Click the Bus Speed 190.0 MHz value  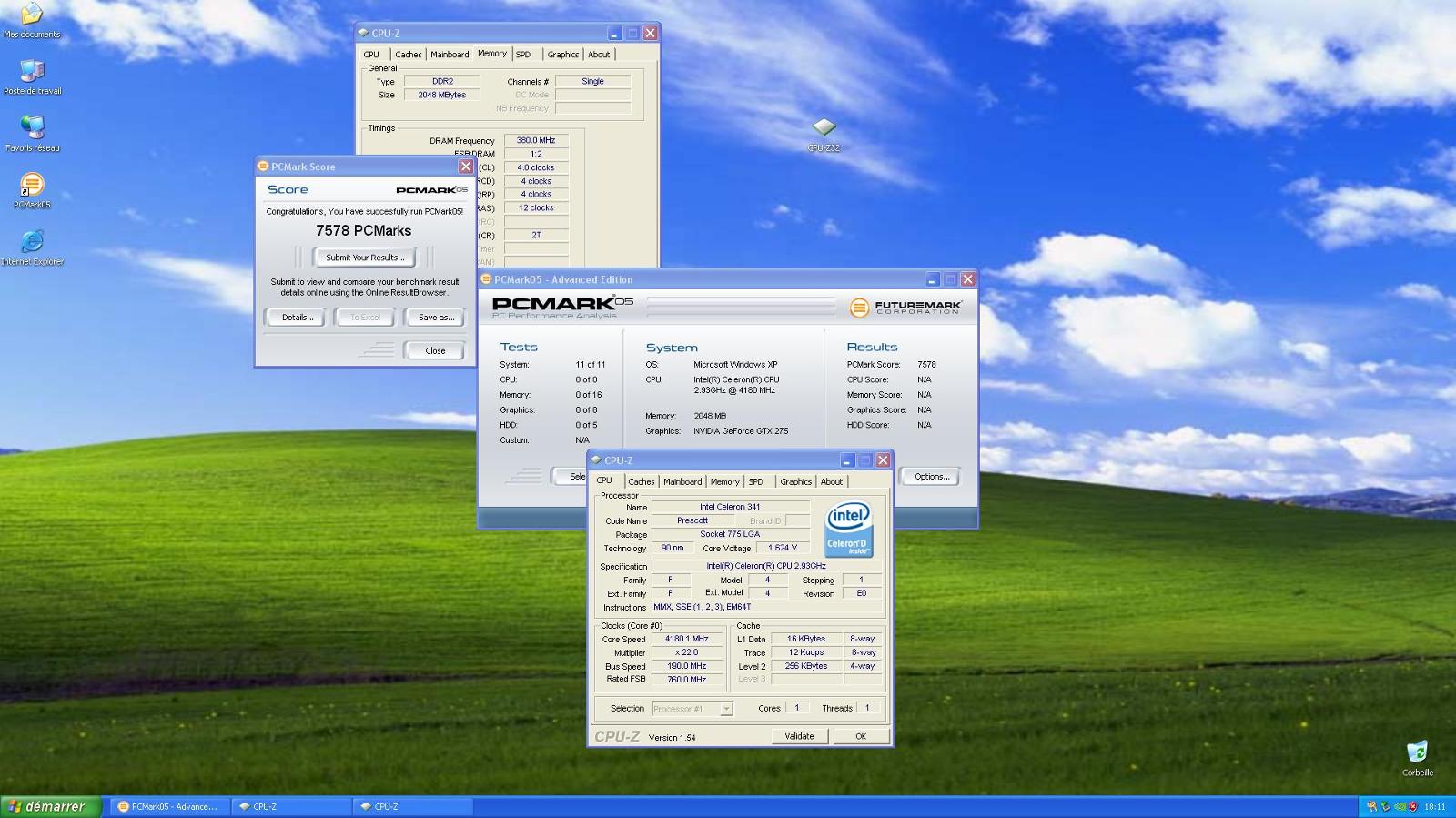tap(686, 666)
